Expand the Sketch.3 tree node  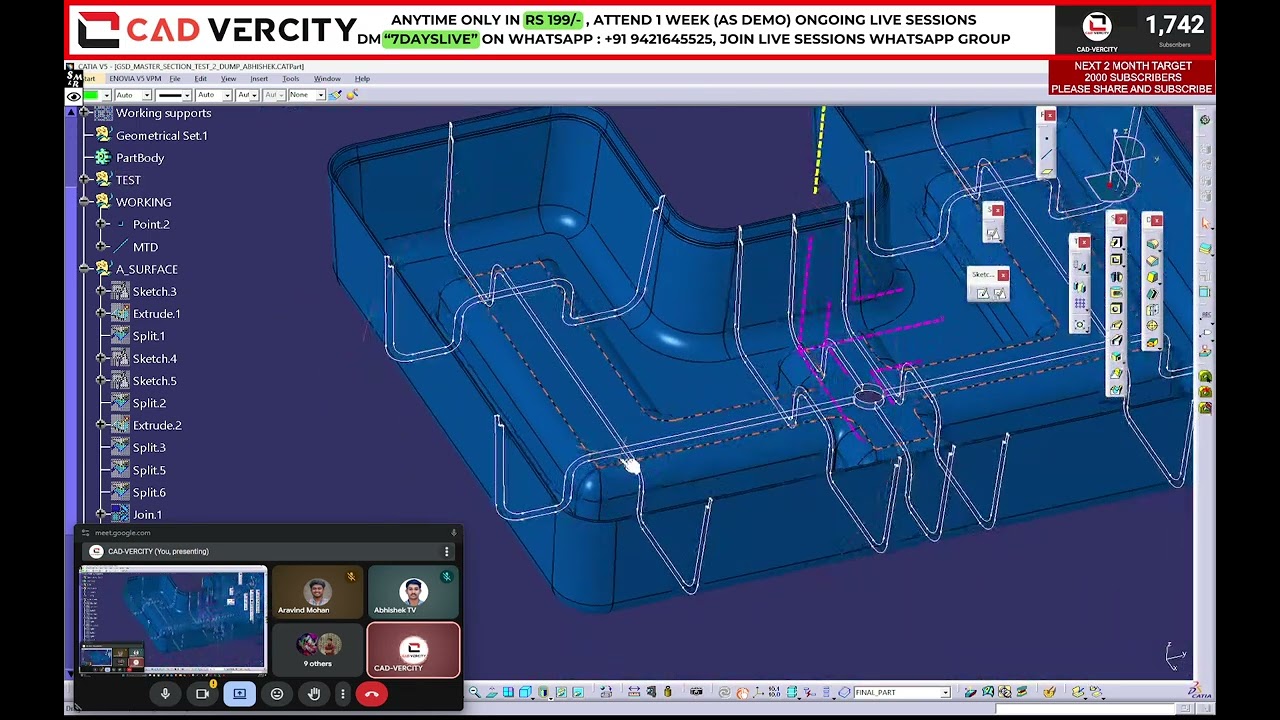(102, 291)
